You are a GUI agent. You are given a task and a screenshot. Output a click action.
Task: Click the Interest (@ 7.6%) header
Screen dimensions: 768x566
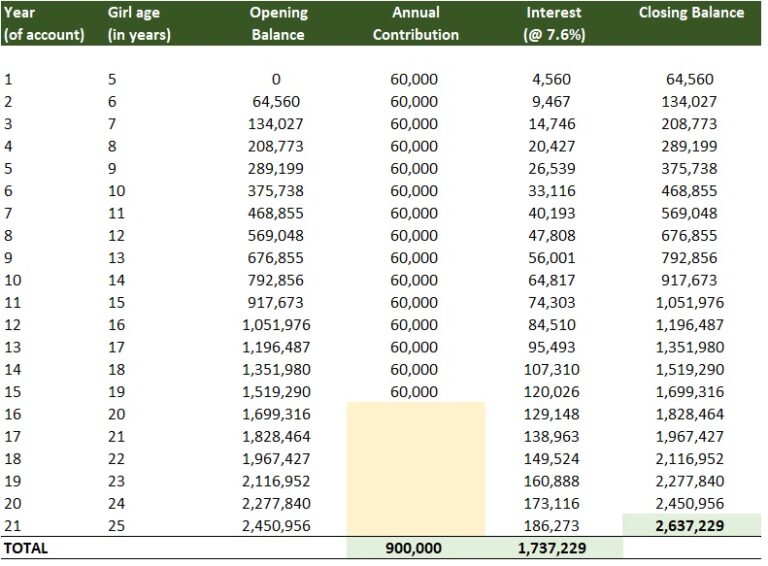(553, 24)
